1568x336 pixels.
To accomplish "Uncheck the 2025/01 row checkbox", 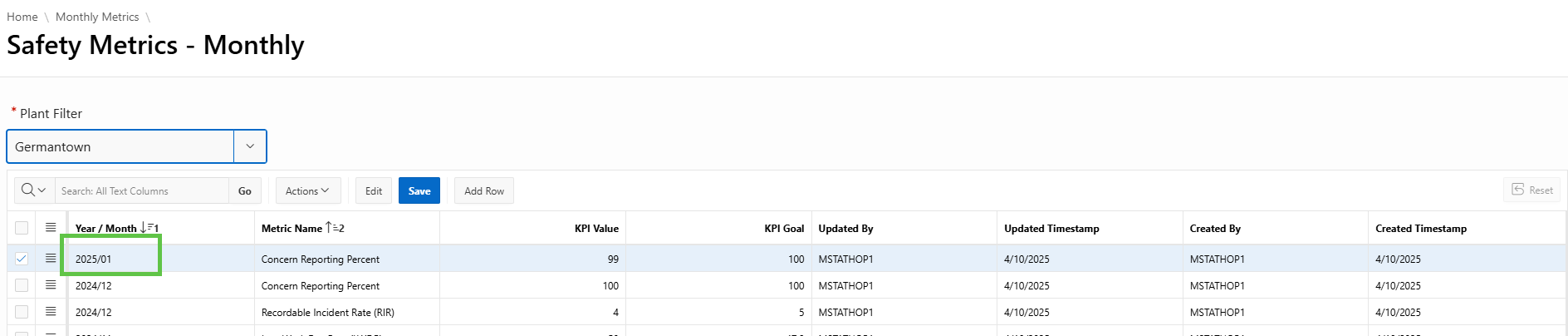I will click(22, 259).
